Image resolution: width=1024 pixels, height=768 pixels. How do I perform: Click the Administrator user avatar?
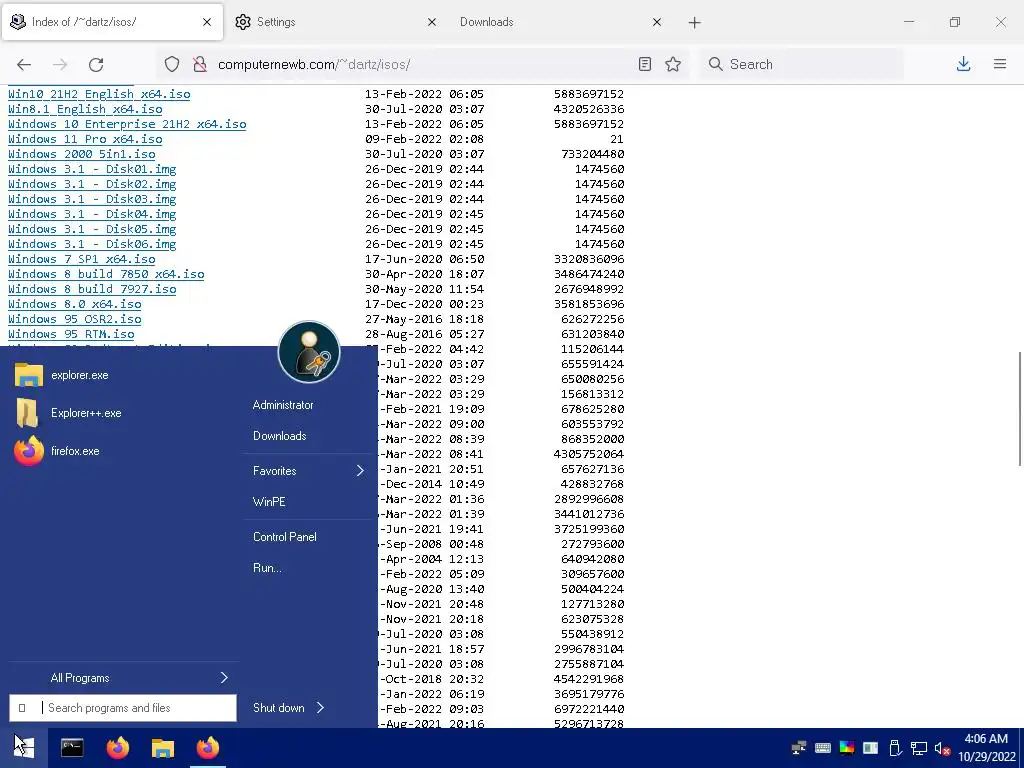pos(309,352)
